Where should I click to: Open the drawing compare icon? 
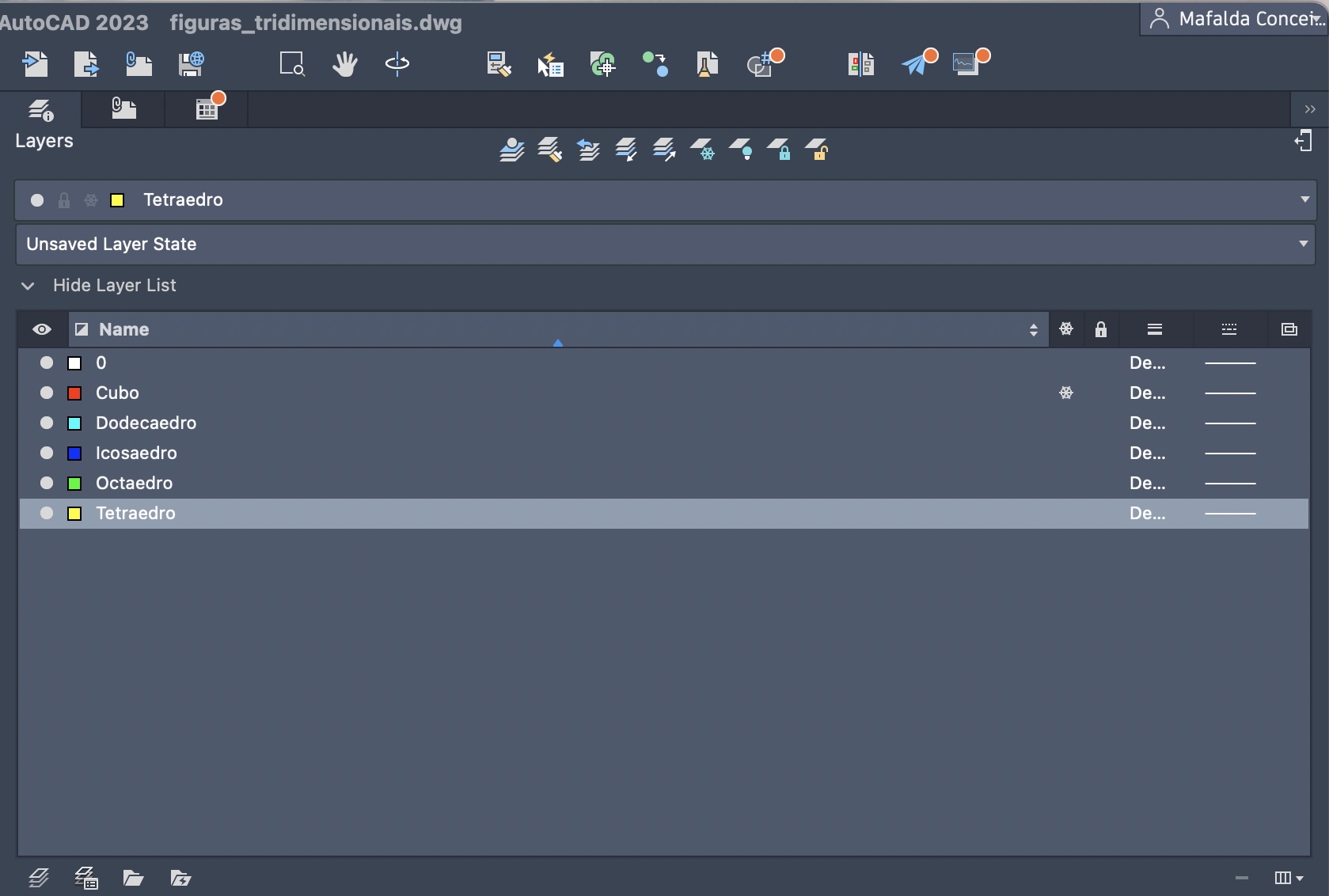pyautogui.click(x=860, y=63)
